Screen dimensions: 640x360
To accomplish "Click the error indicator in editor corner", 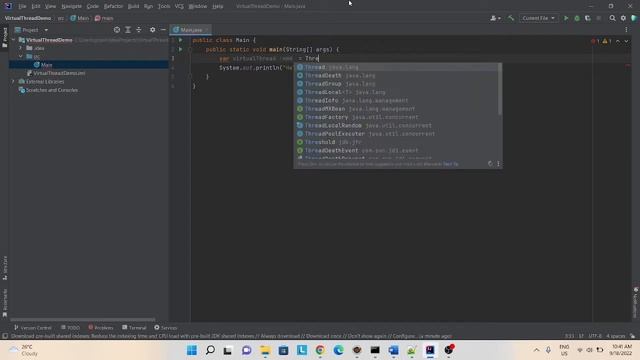I will coord(595,41).
